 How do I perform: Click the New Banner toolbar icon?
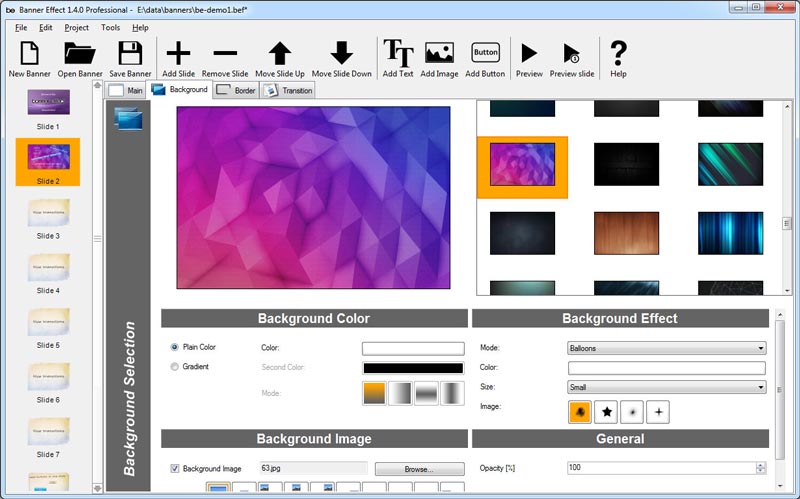tap(30, 54)
